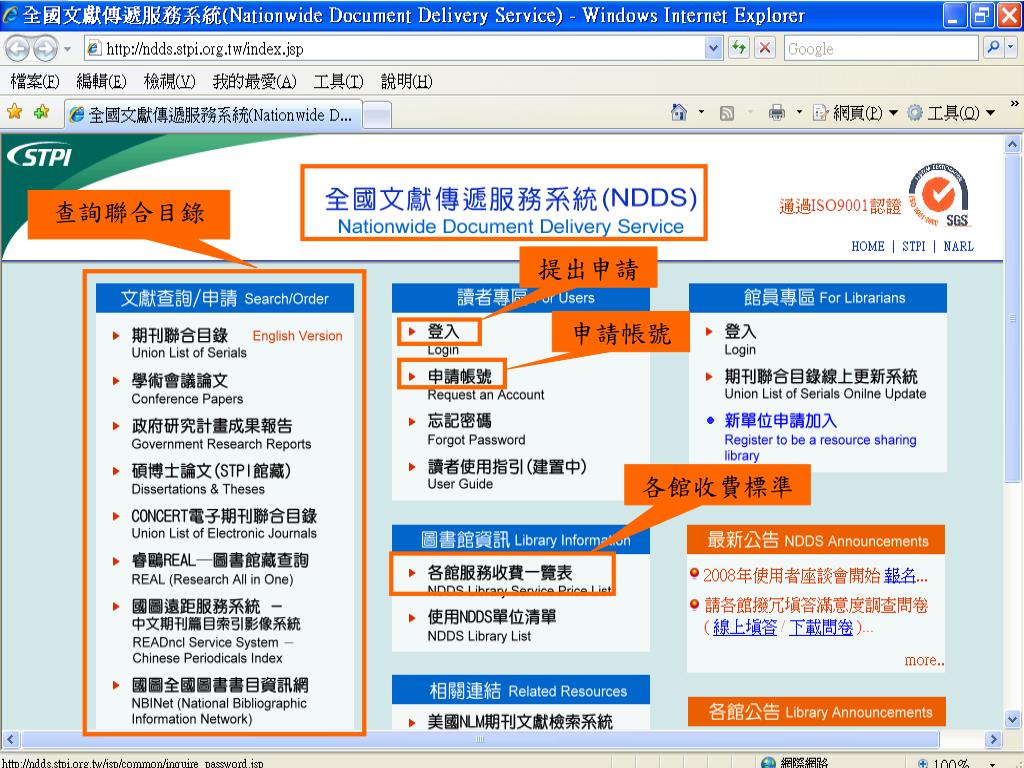Click reader 登入 Login link
This screenshot has width=1024, height=768.
pos(443,332)
